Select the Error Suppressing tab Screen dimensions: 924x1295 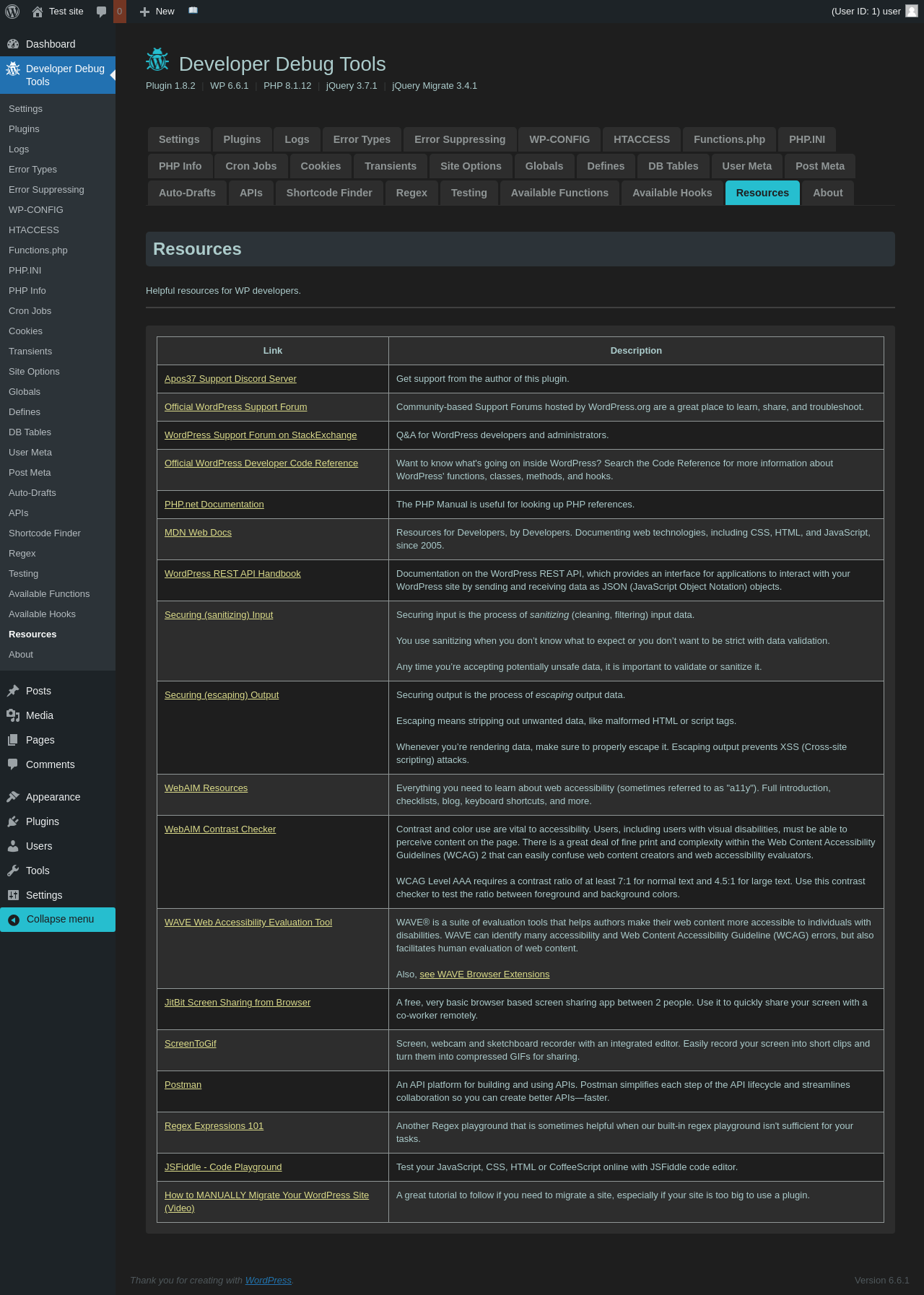pos(460,139)
